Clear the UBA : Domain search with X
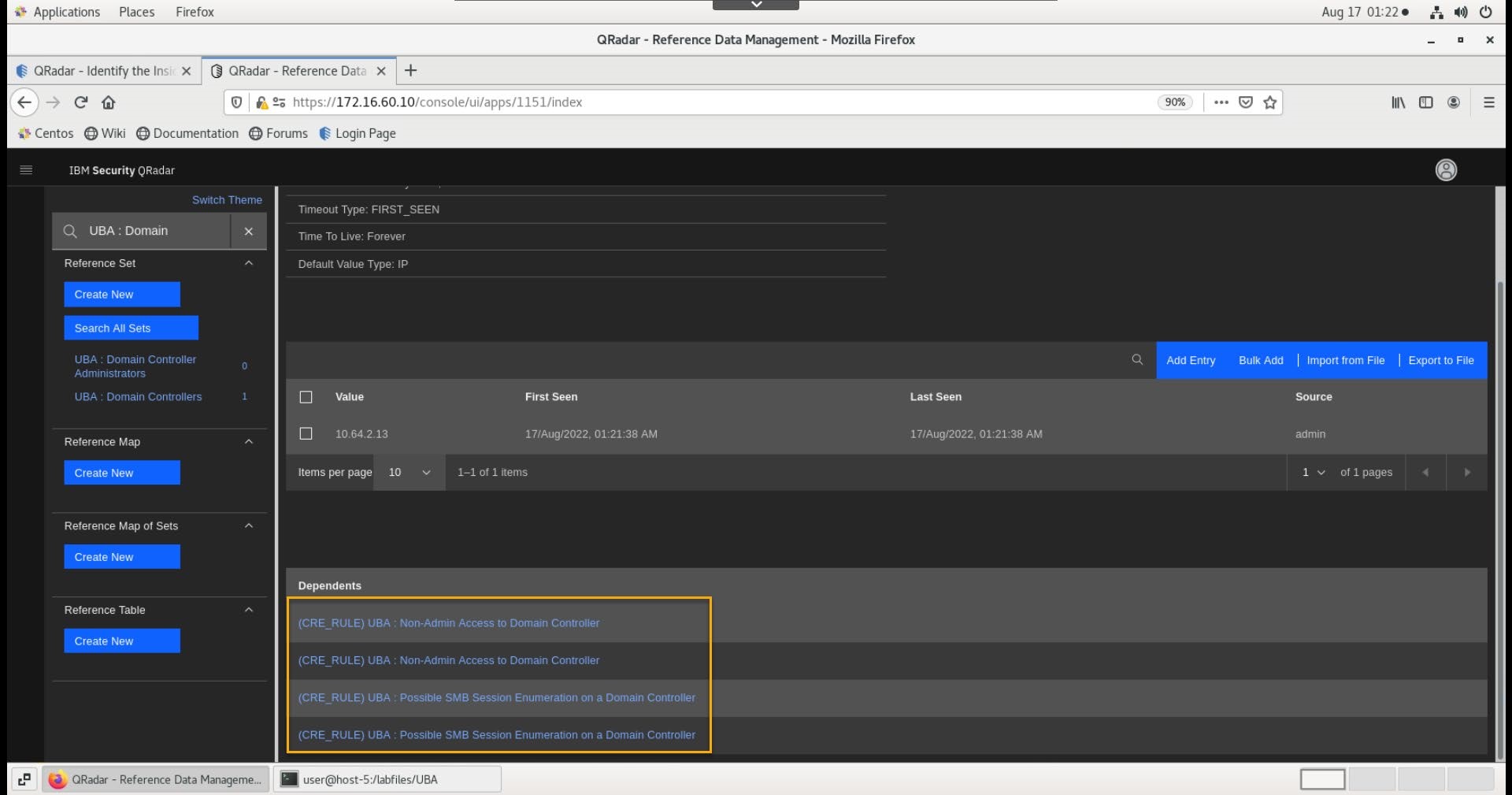Image resolution: width=1512 pixels, height=795 pixels. 248,231
